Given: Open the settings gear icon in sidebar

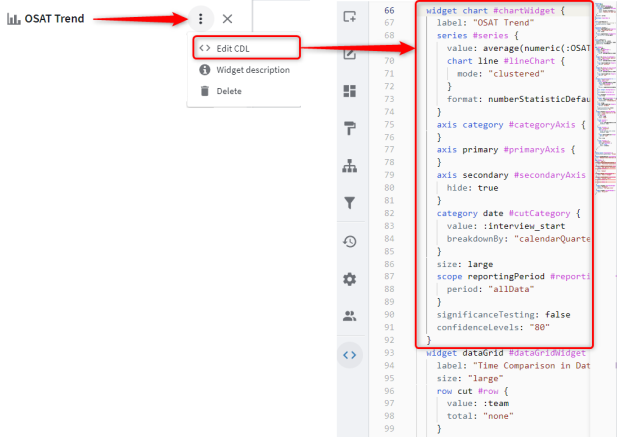Looking at the screenshot, I should pos(349,279).
